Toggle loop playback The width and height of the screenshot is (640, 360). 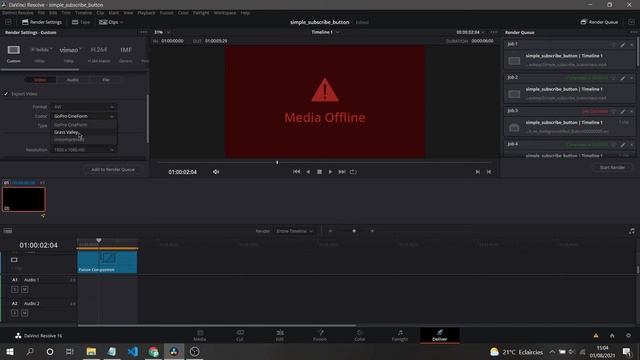pyautogui.click(x=353, y=172)
